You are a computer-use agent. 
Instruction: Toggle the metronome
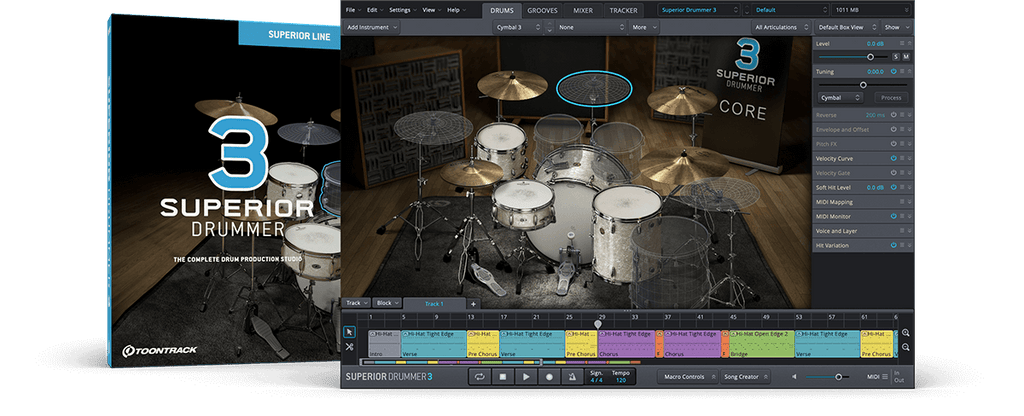(573, 377)
